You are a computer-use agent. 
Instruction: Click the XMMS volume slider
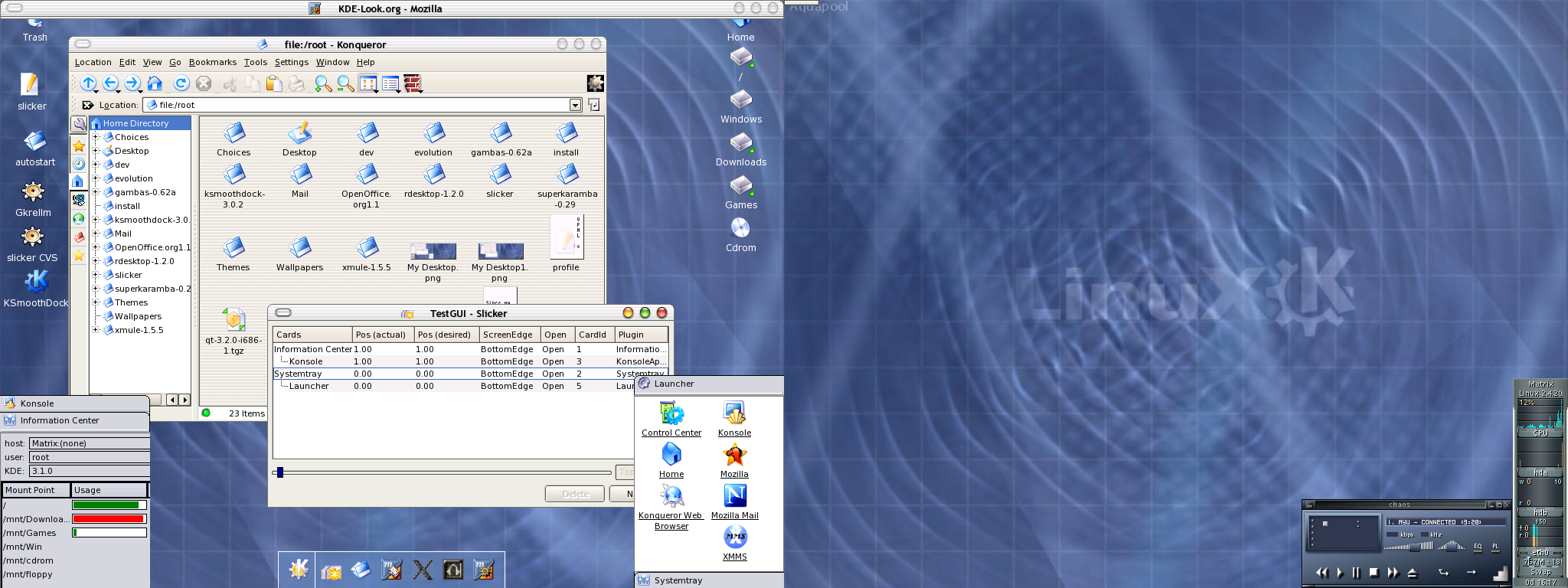(1408, 547)
